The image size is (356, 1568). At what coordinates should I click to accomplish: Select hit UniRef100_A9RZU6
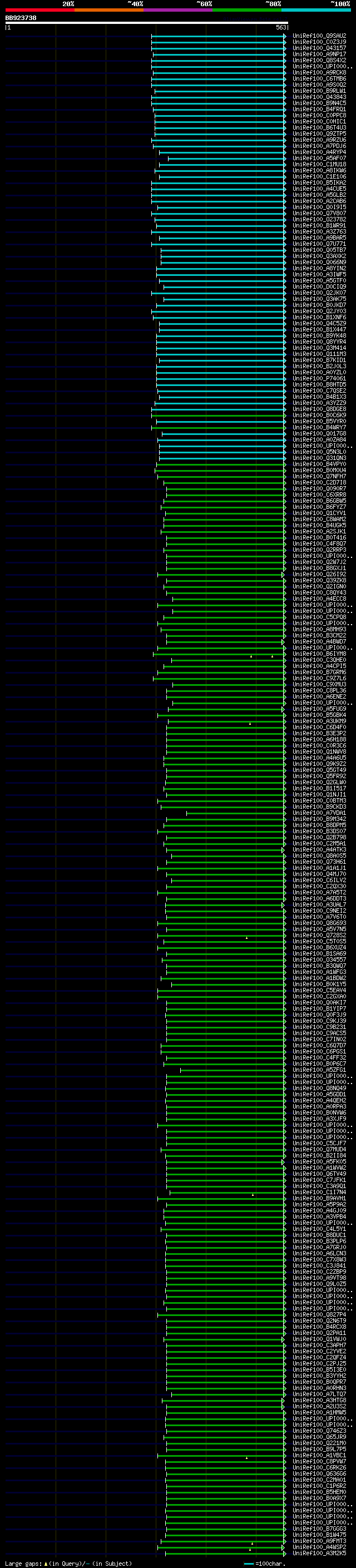click(x=319, y=140)
